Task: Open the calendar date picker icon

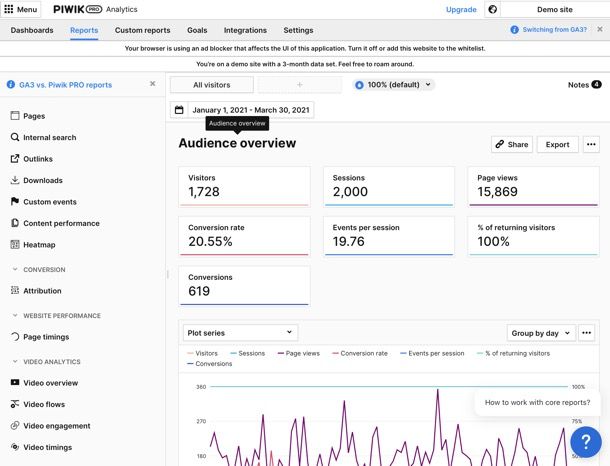Action: (x=179, y=110)
